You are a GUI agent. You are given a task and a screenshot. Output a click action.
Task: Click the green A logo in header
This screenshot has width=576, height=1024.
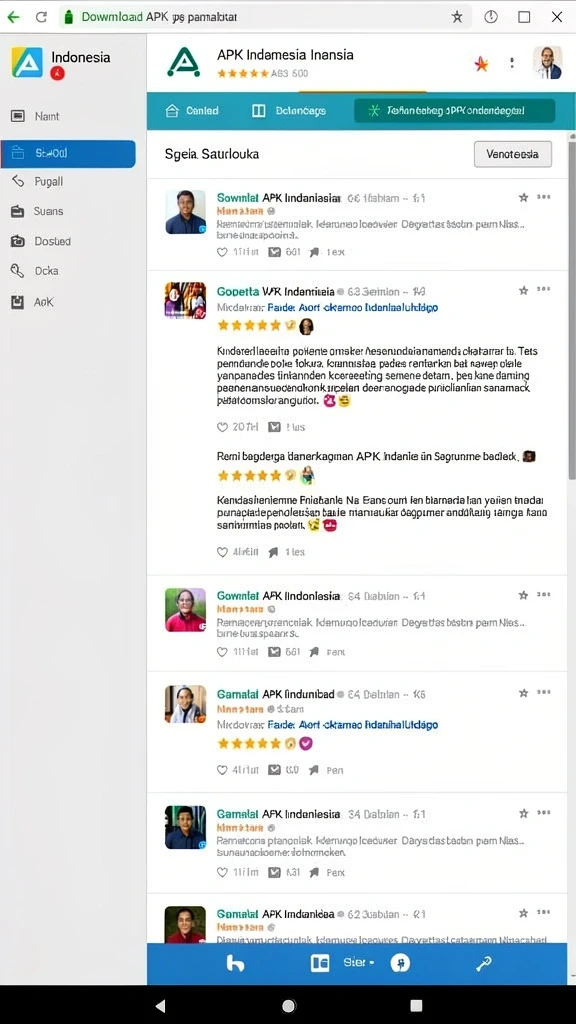pyautogui.click(x=184, y=62)
